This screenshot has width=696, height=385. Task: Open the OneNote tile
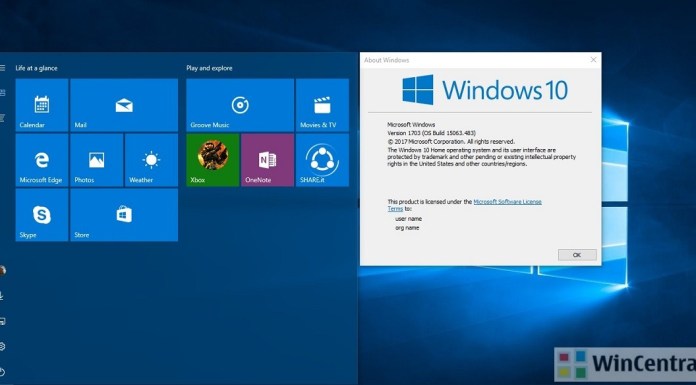click(x=268, y=160)
